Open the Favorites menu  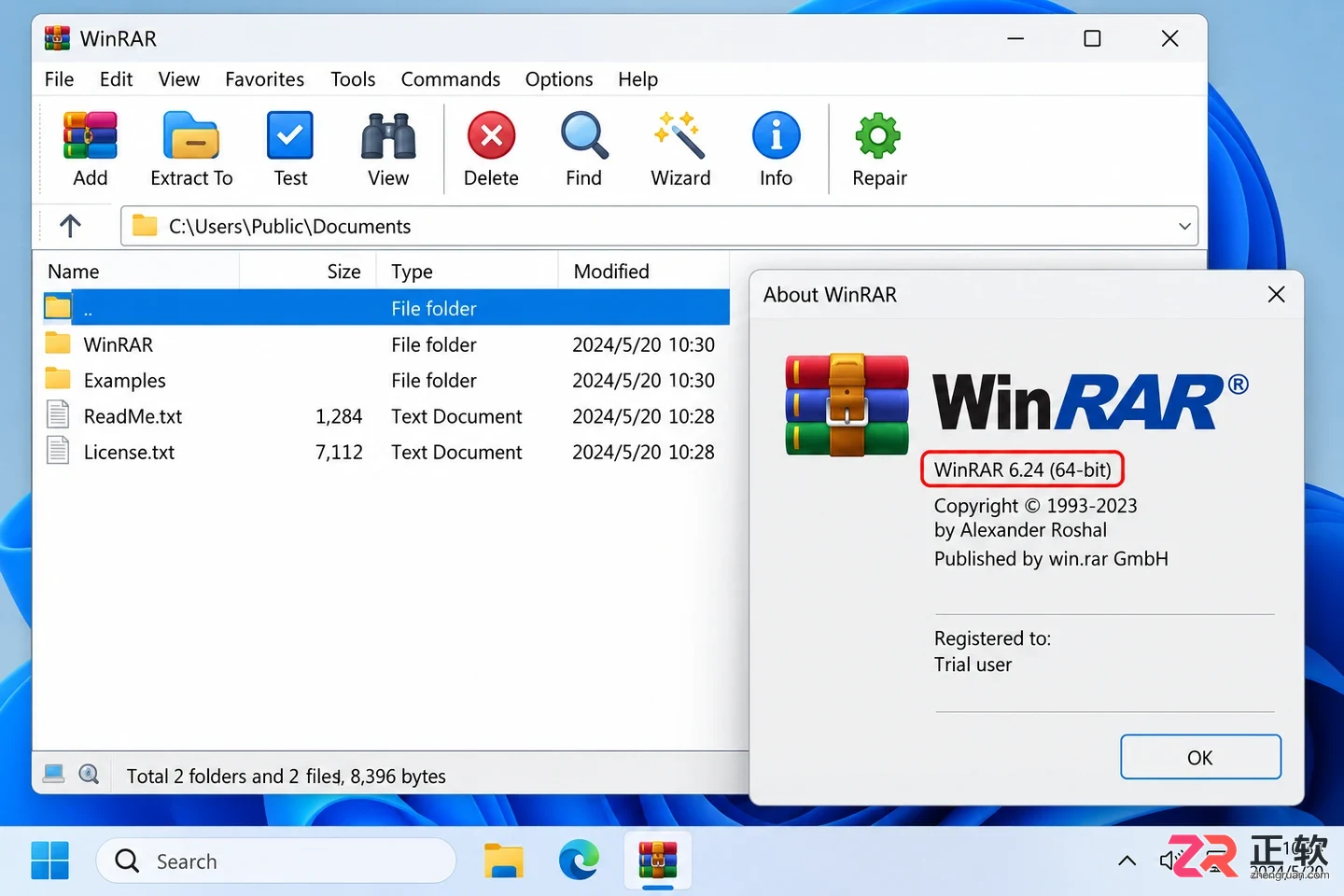(x=264, y=79)
